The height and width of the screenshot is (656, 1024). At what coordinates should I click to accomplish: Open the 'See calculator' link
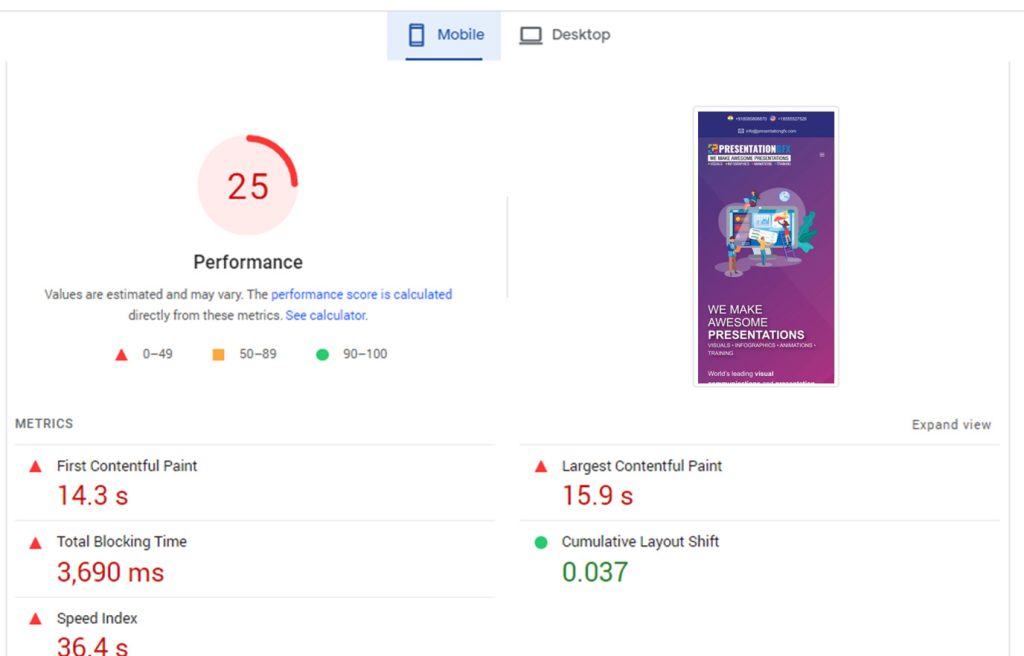[325, 315]
